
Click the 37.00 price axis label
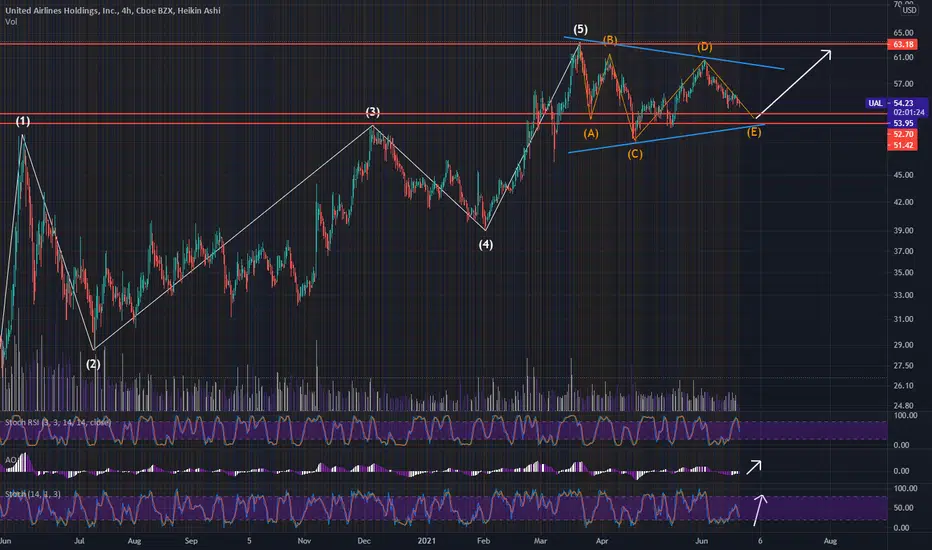click(903, 251)
